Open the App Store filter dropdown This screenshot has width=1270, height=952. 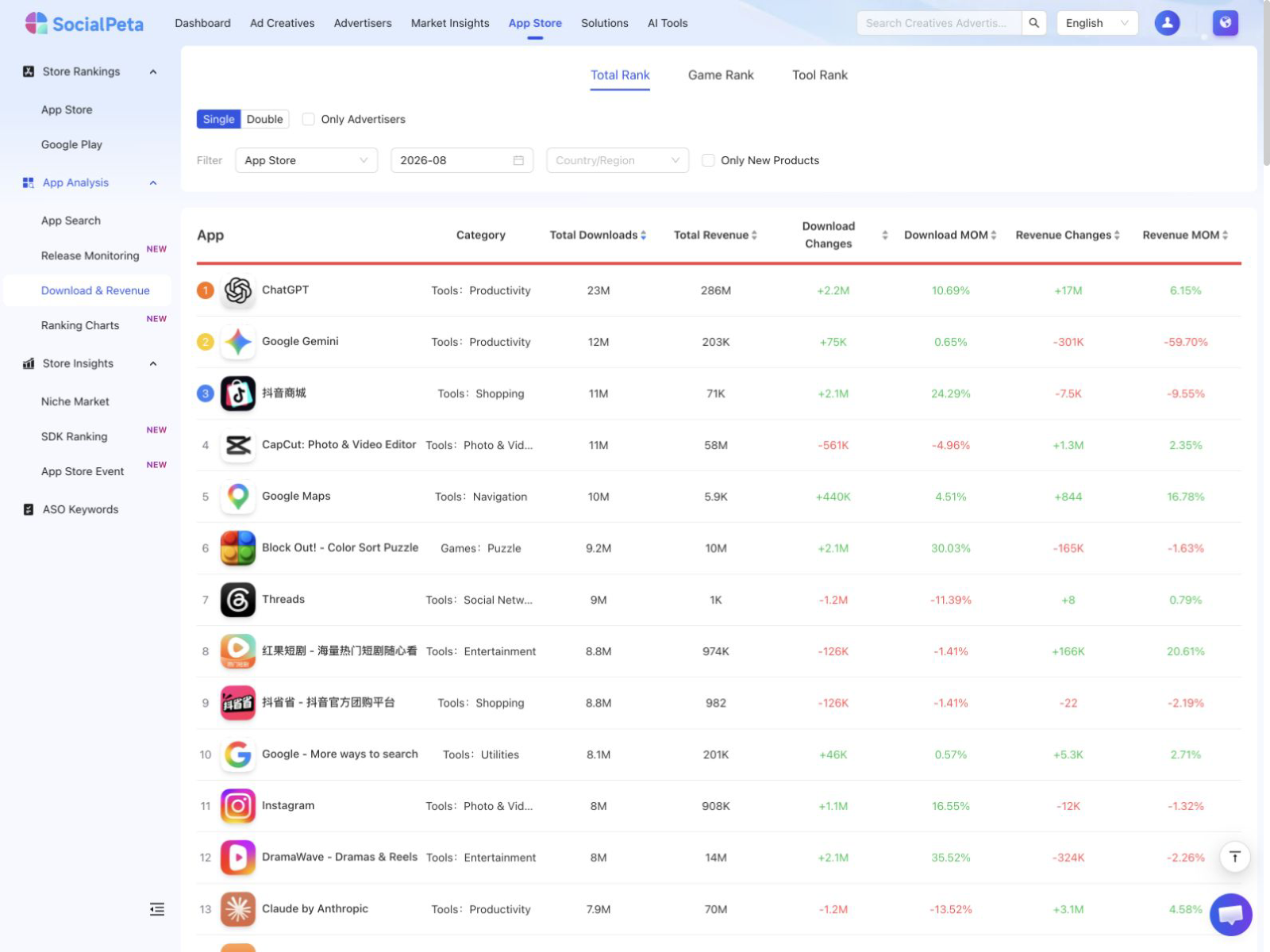(306, 160)
